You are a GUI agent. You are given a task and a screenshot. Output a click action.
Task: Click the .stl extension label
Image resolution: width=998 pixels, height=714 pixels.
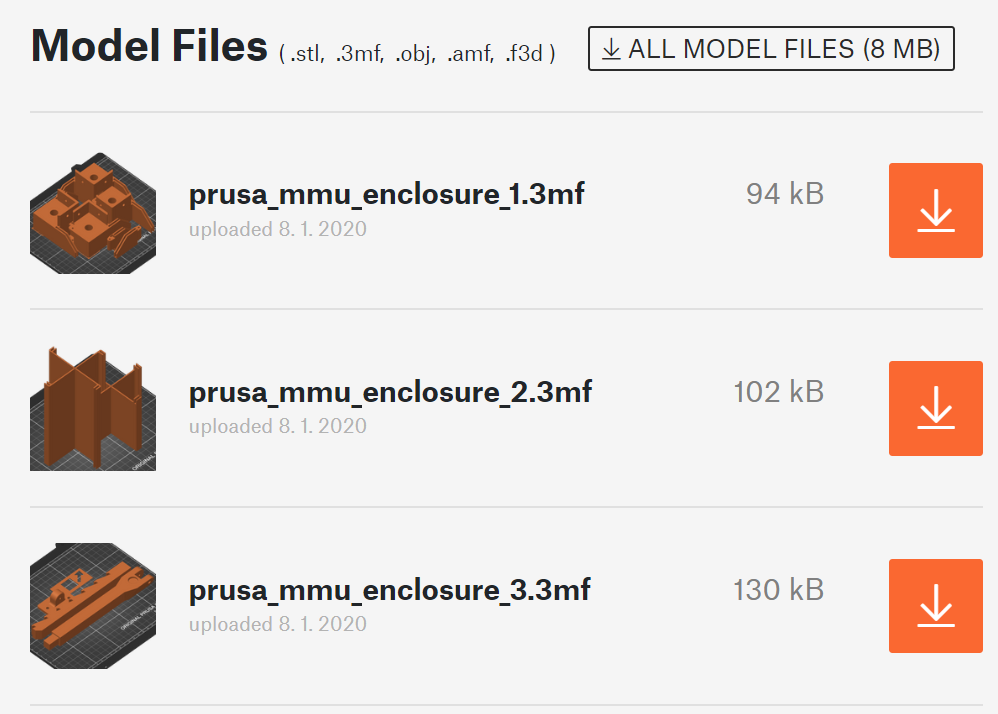pos(307,54)
